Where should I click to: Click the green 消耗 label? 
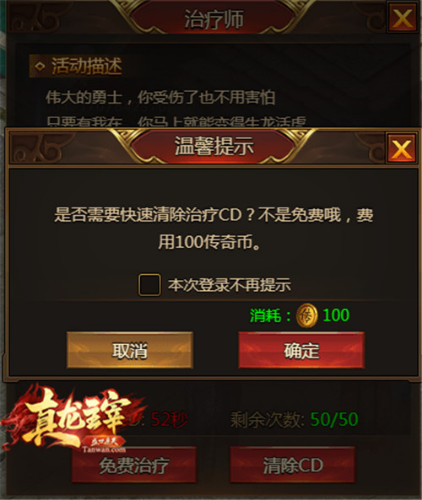click(x=270, y=315)
